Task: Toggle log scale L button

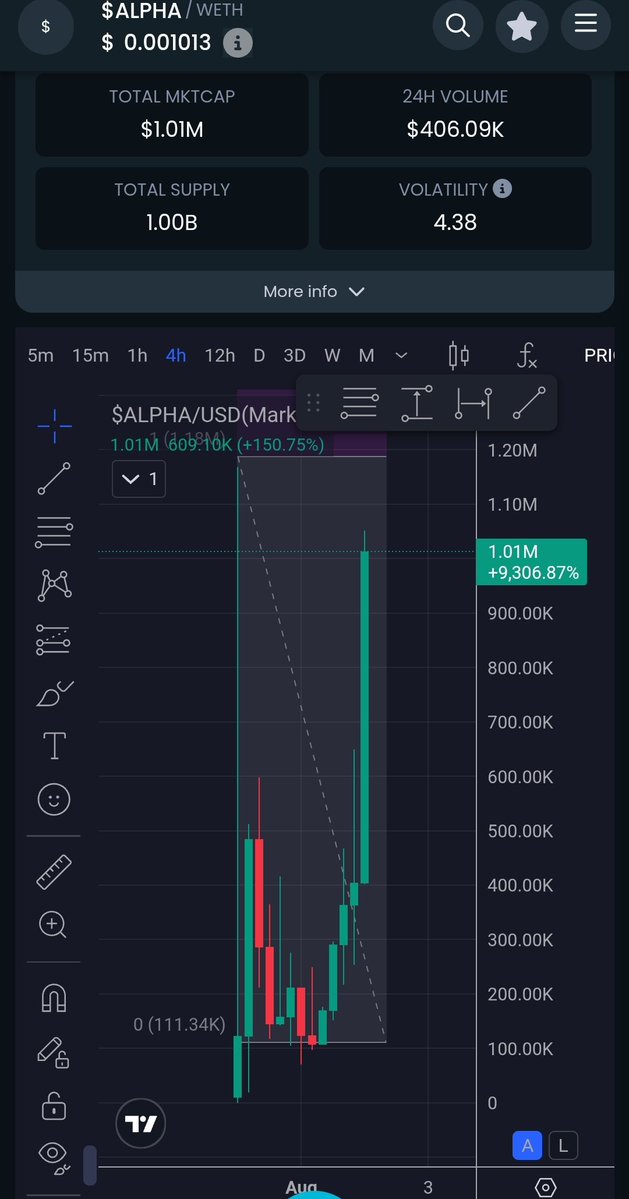Action: click(563, 1145)
